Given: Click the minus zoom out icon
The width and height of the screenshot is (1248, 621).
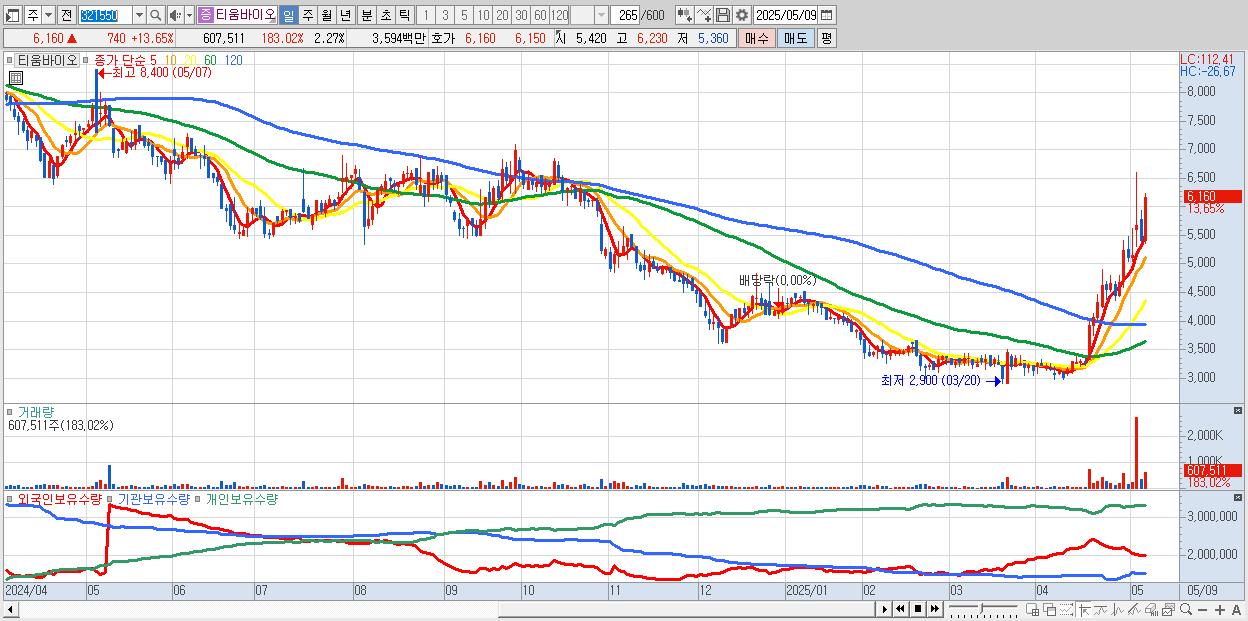Looking at the screenshot, I should tap(1203, 610).
